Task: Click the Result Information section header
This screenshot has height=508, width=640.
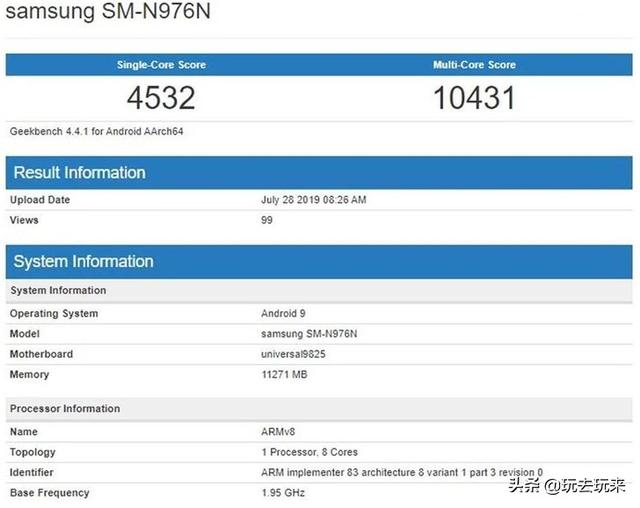Action: (x=319, y=173)
